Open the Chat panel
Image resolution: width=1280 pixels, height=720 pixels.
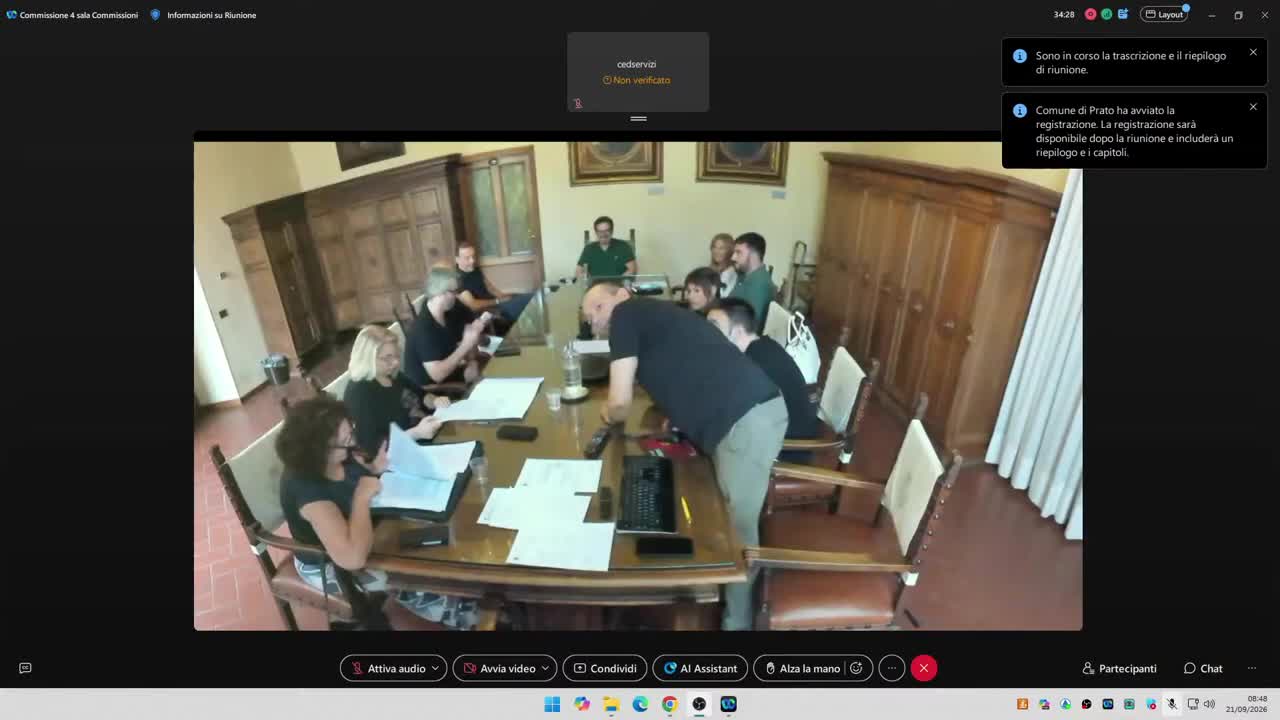click(1203, 668)
